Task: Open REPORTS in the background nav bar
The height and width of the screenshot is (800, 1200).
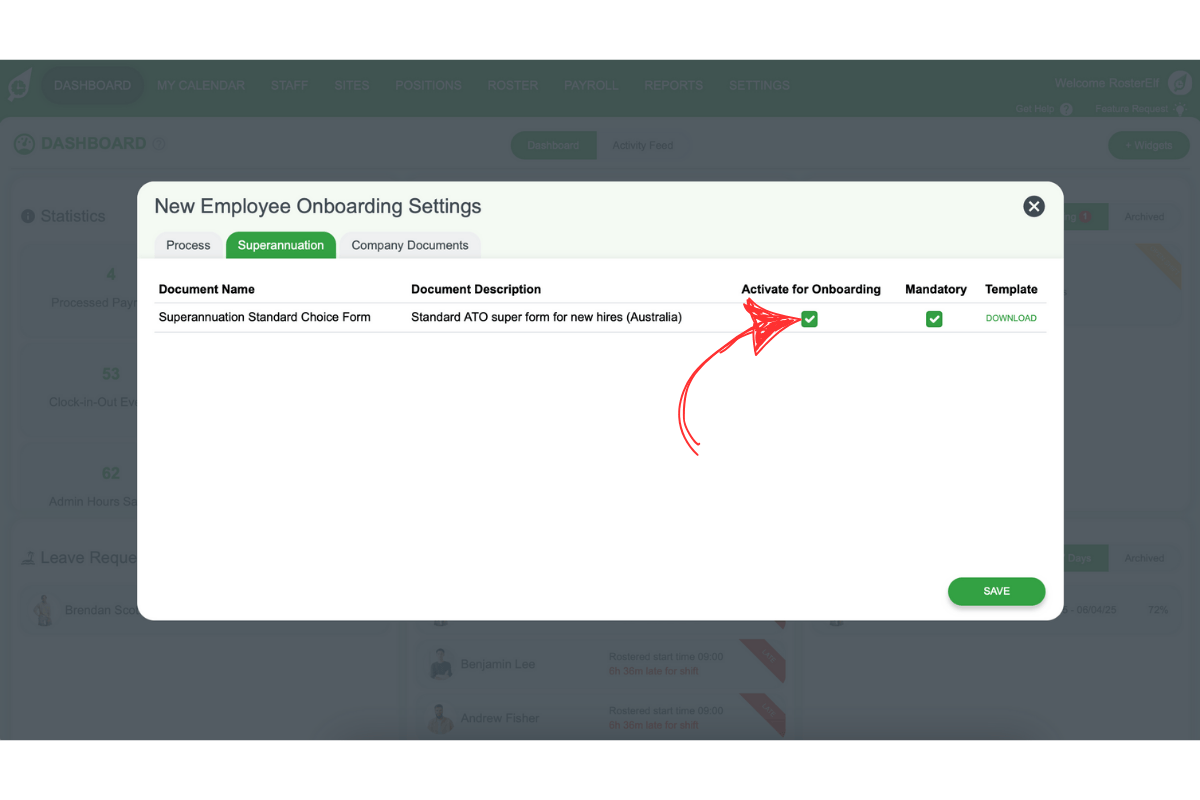Action: 673,85
